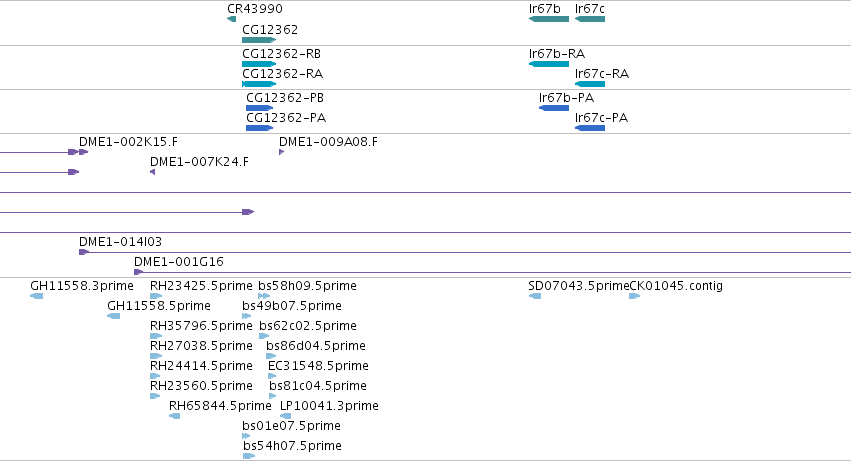851x461 pixels.
Task: Click the SD07043.5prime EST glyph
Action: tap(535, 296)
